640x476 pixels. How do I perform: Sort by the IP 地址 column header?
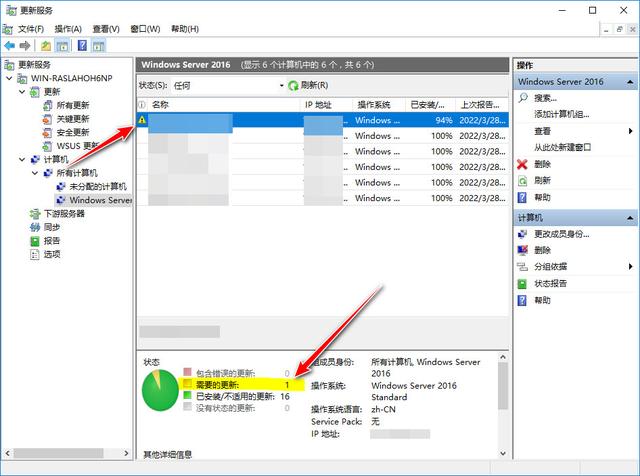tap(327, 105)
